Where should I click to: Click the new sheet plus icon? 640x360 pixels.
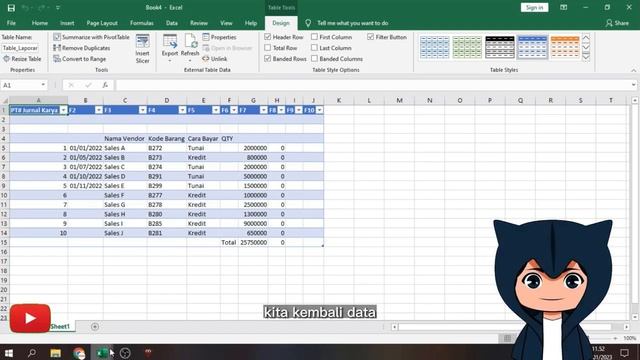coord(95,327)
